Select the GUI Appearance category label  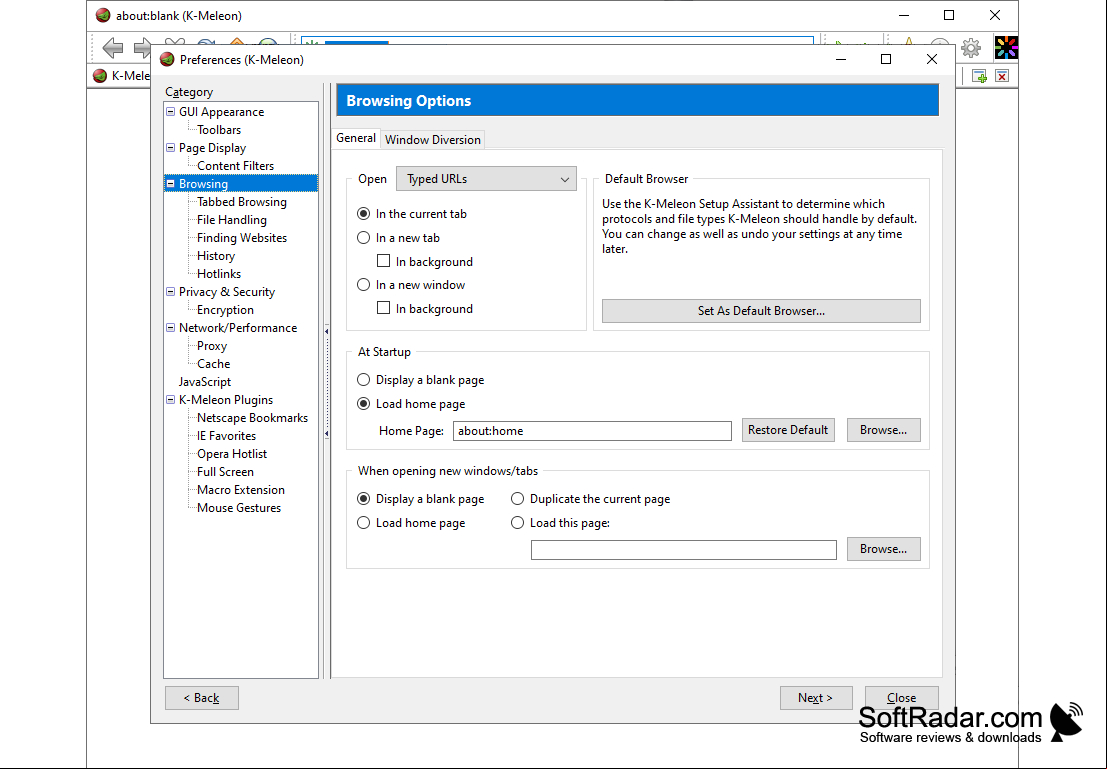[221, 112]
